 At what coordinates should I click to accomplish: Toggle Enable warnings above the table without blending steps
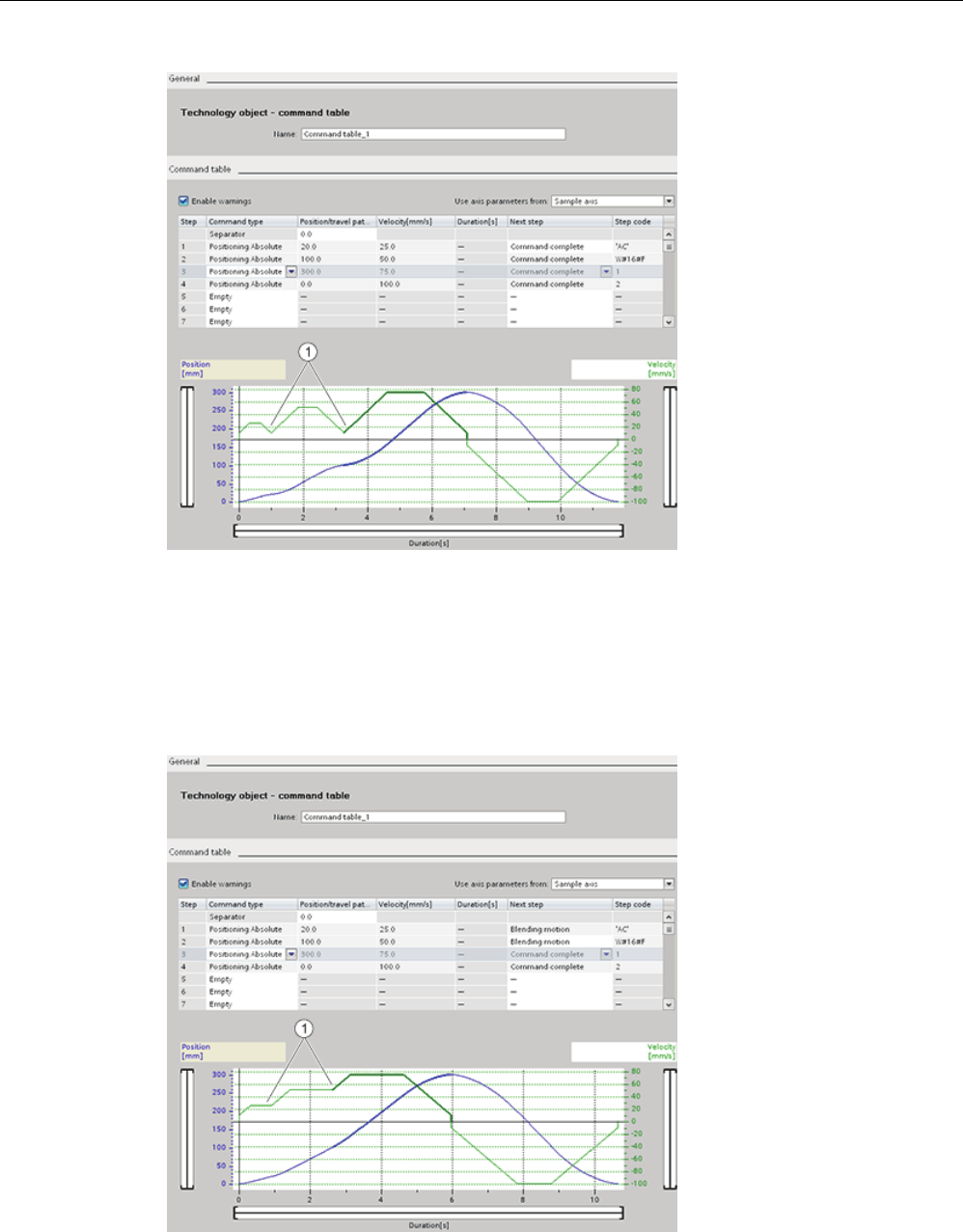tap(183, 201)
